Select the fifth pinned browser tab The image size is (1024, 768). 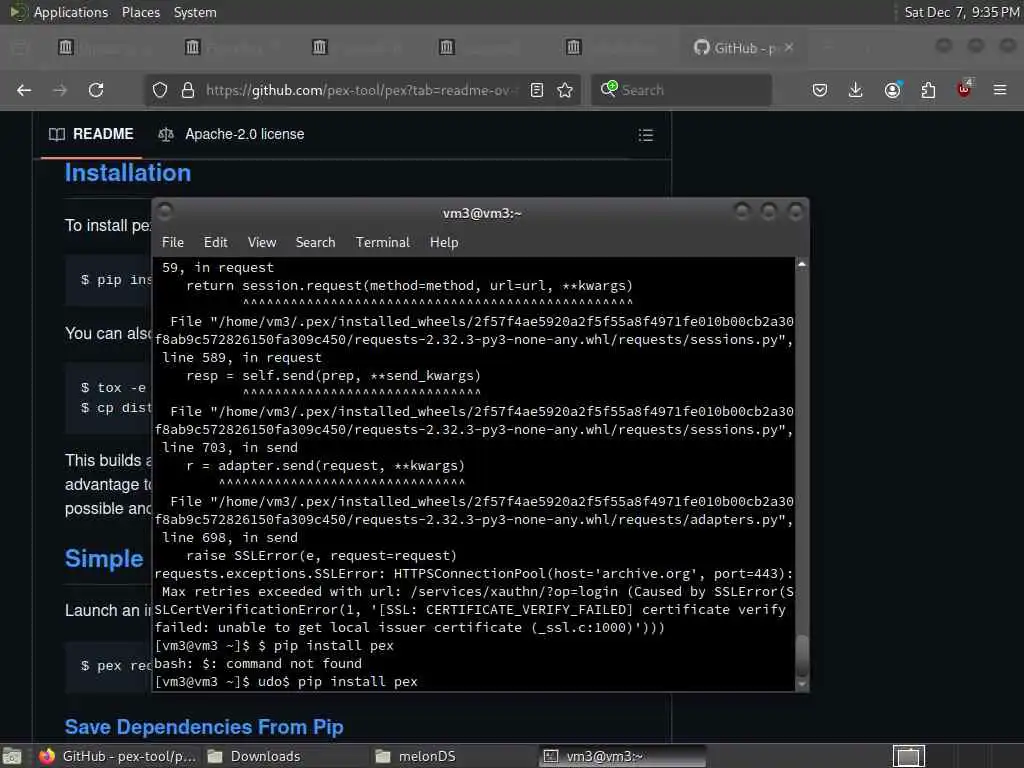[573, 47]
